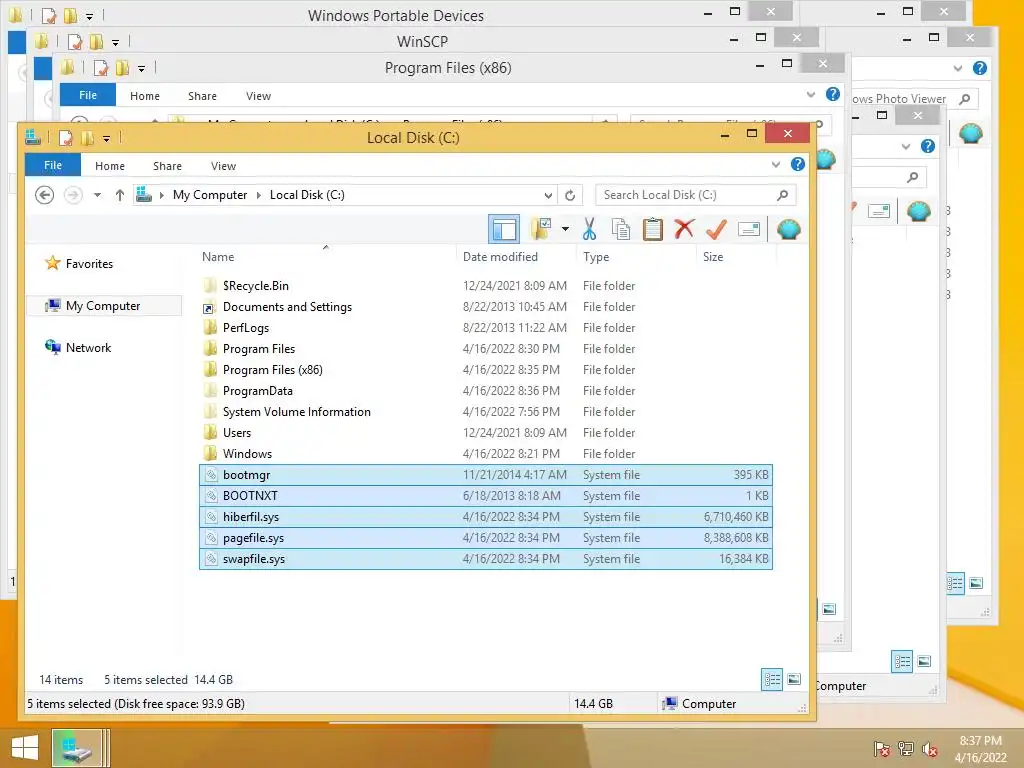The image size is (1024, 768).
Task: Click the forward navigation arrow
Action: click(73, 195)
